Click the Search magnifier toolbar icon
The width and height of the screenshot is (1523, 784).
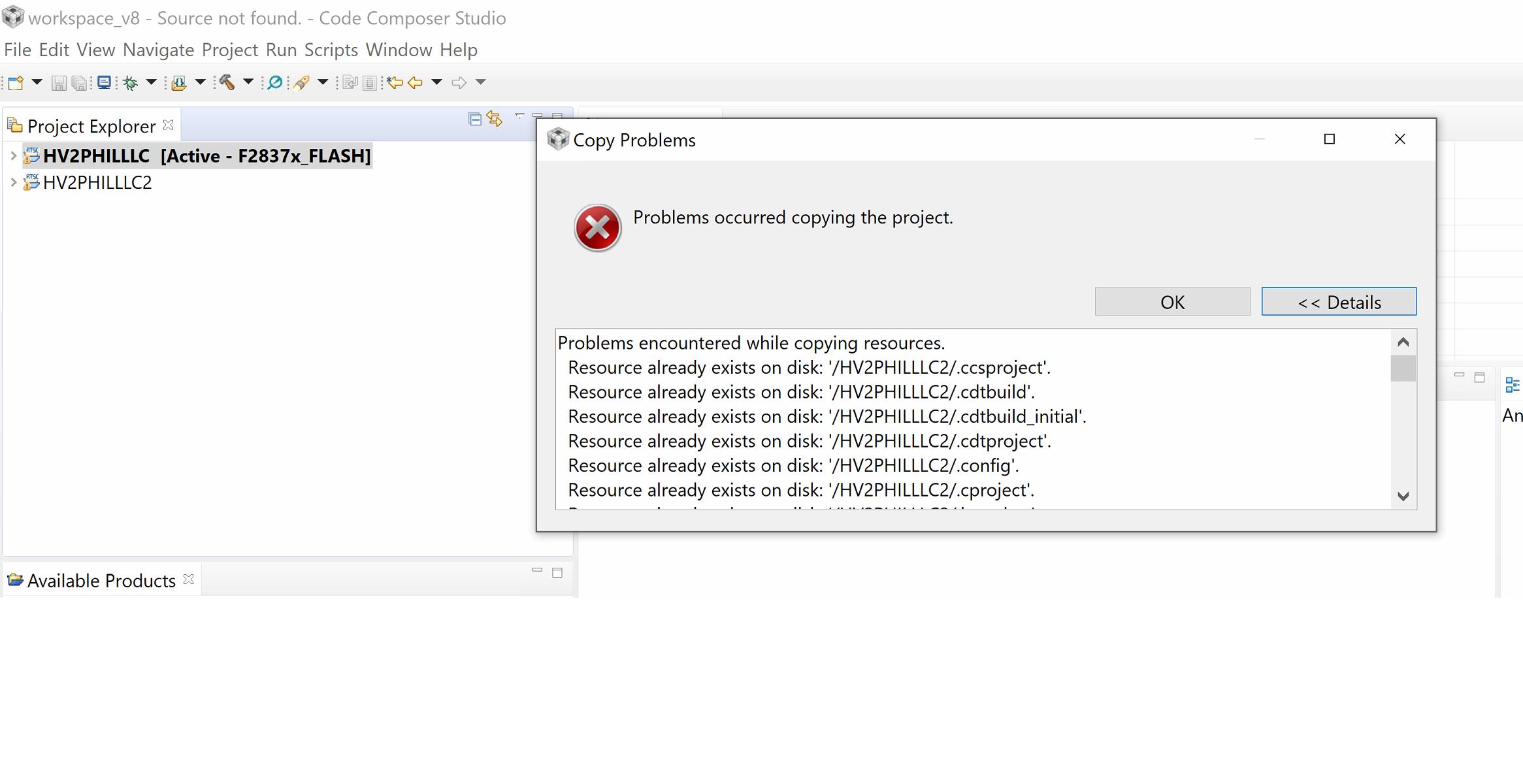275,82
